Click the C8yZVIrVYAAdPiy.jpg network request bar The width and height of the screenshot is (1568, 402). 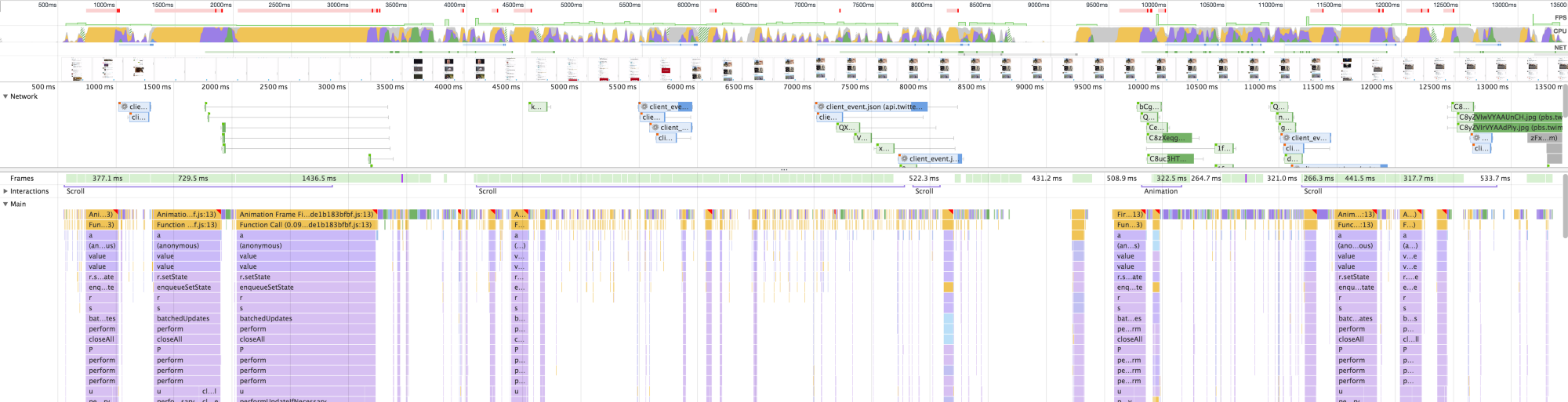pyautogui.click(x=1508, y=128)
